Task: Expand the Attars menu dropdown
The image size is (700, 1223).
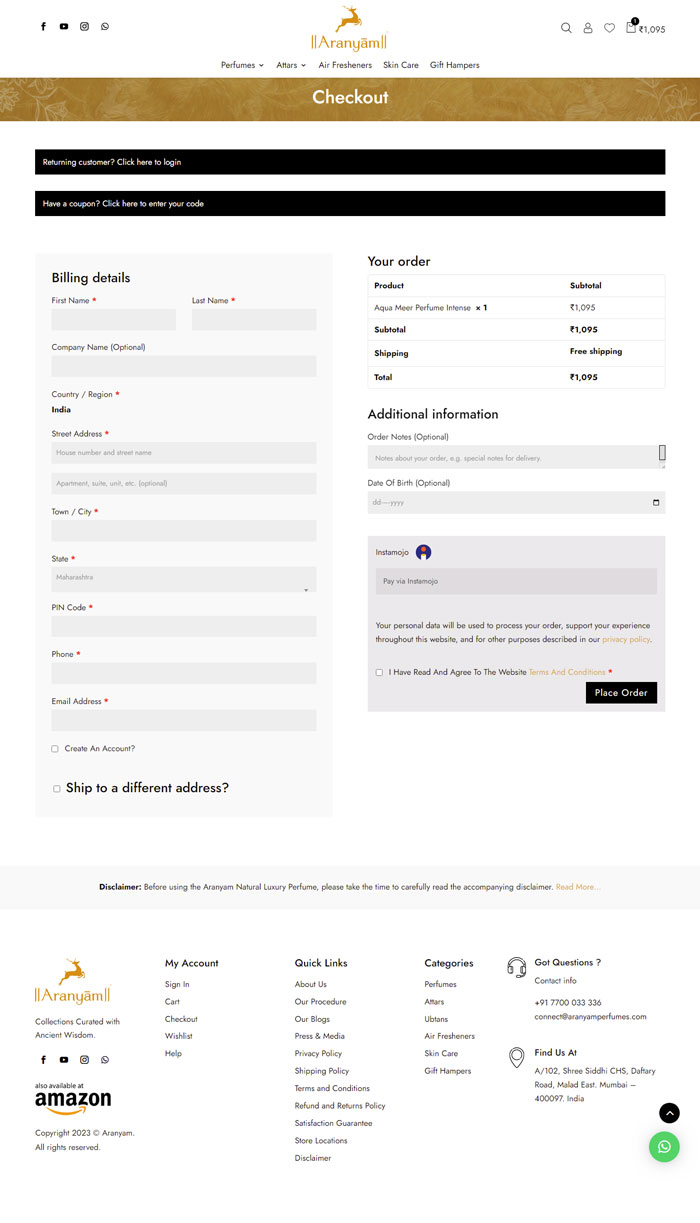Action: (x=291, y=65)
